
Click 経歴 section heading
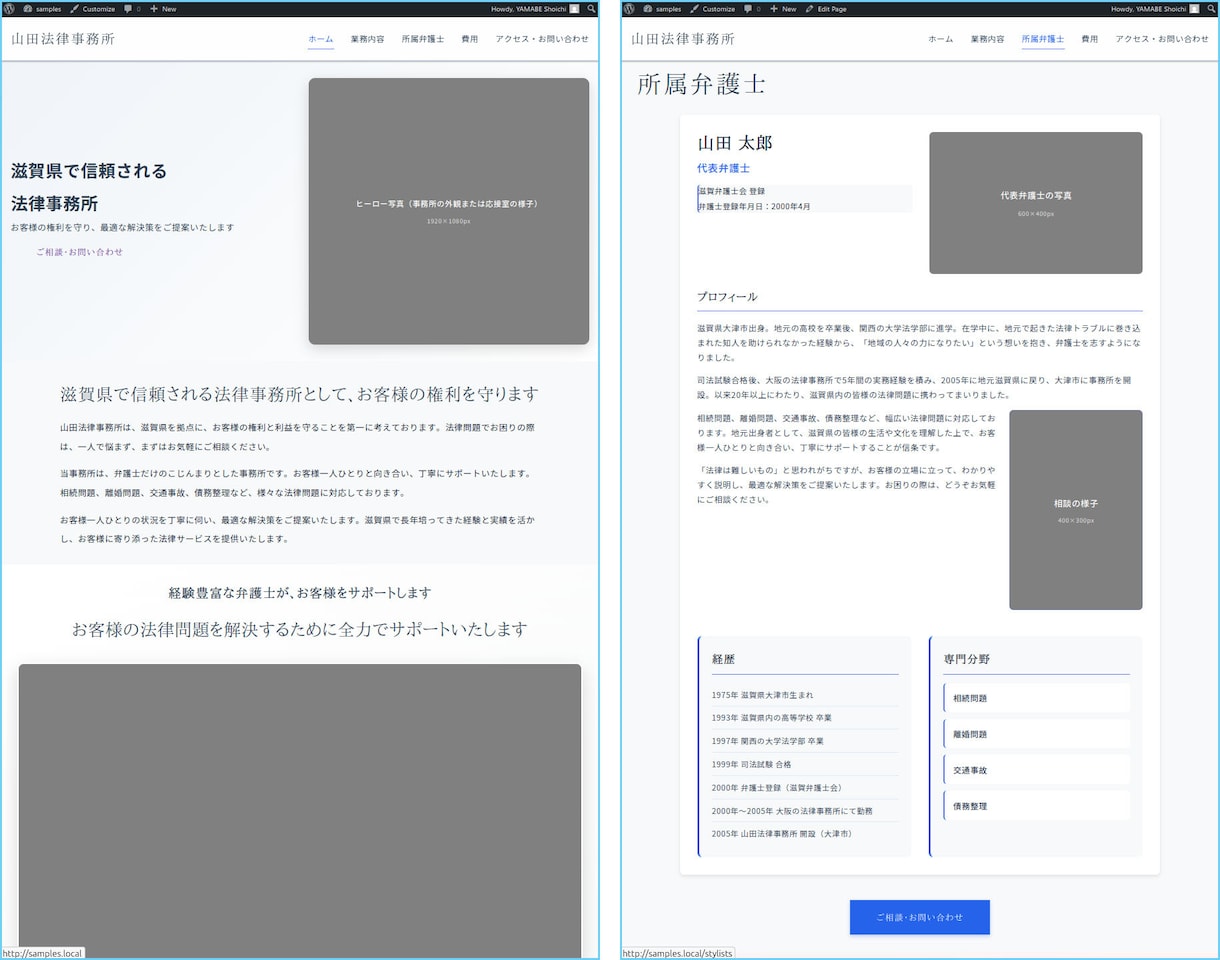[723, 659]
